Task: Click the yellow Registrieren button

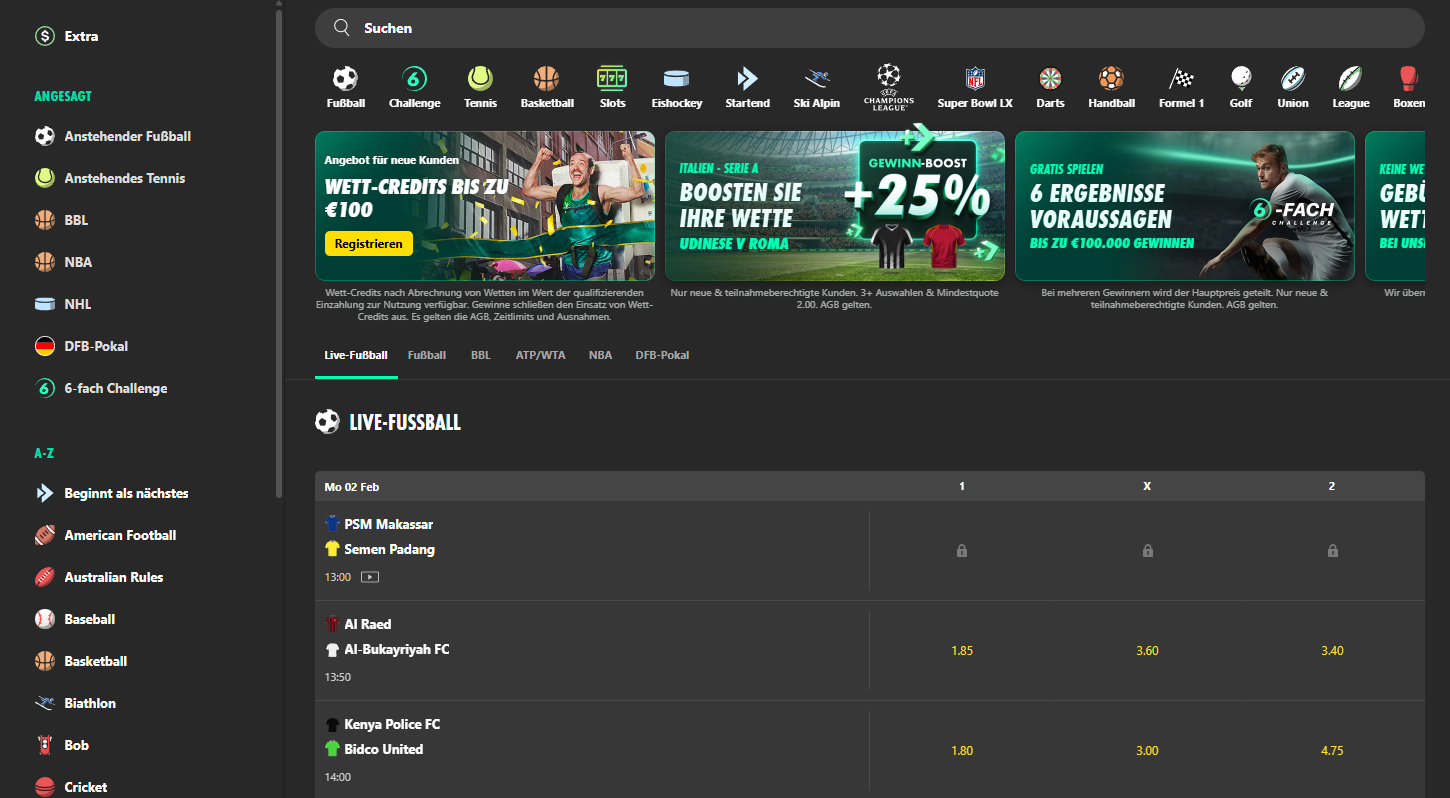Action: [x=369, y=243]
